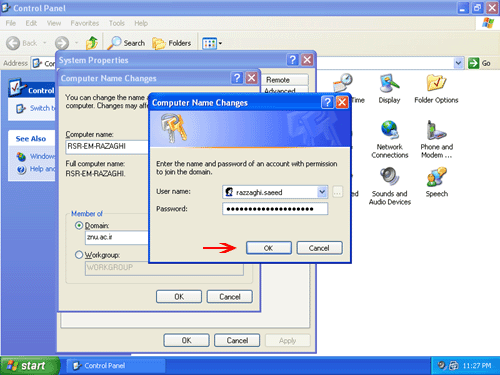Image resolution: width=500 pixels, height=375 pixels.
Task: Click the Go button
Action: (x=479, y=63)
